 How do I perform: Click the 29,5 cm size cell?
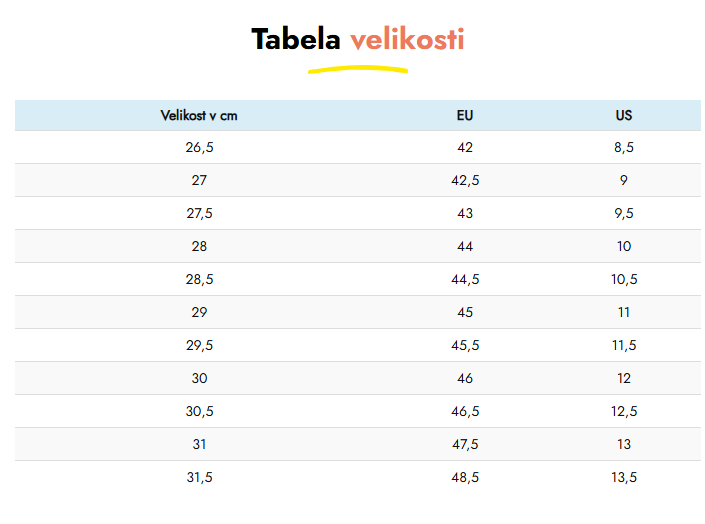pos(199,345)
